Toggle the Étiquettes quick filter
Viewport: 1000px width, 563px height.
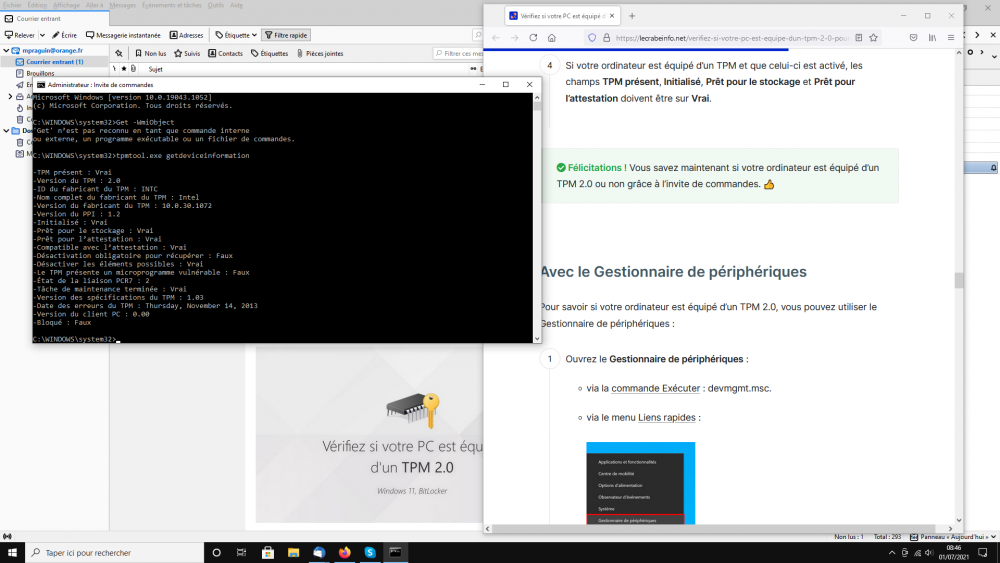(x=269, y=54)
